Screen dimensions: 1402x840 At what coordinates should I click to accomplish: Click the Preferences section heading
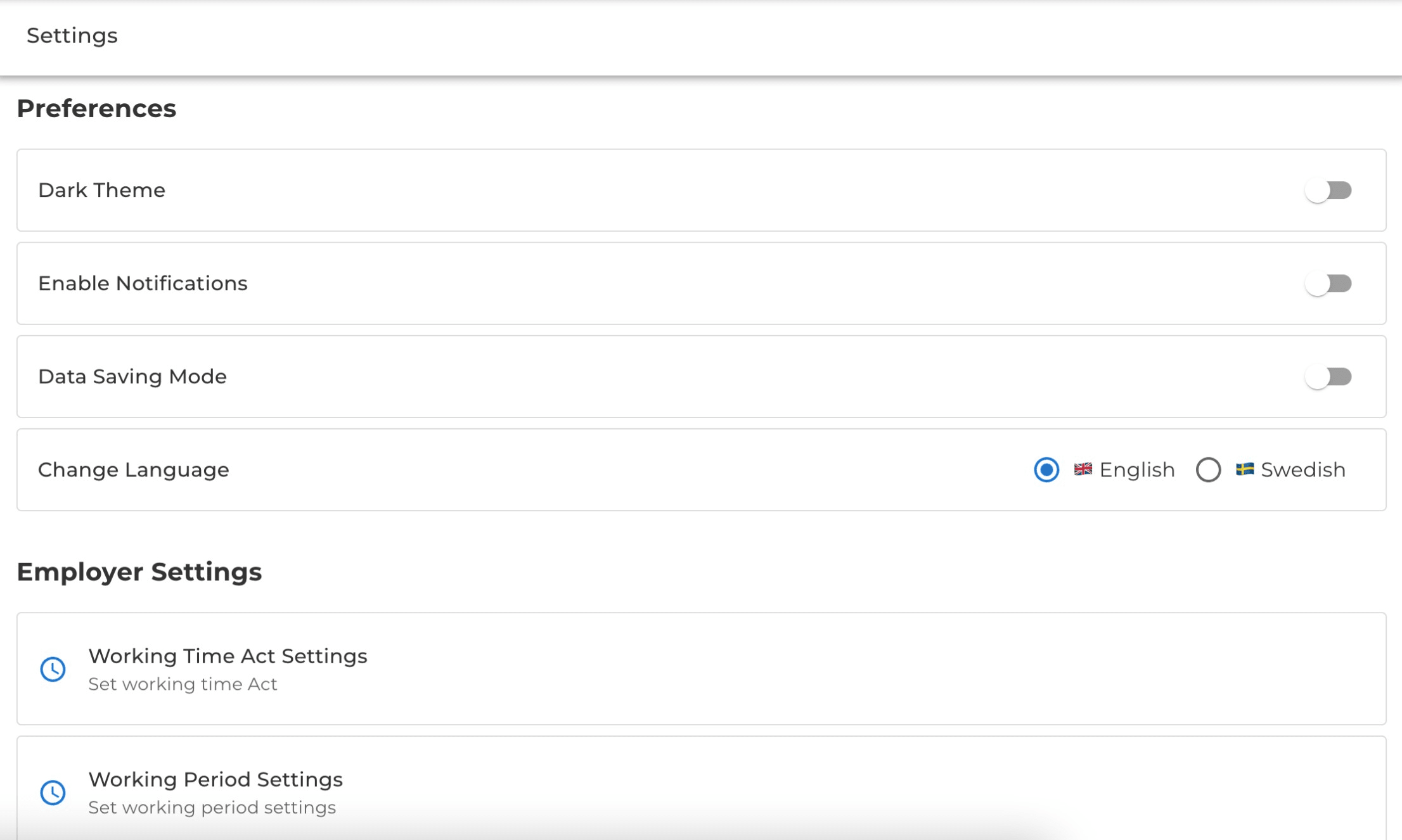(x=96, y=108)
